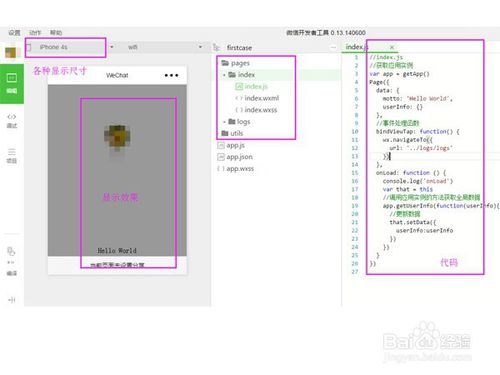Click the code line 'userInfo: {}'
This screenshot has height=375, width=500.
coord(403,107)
